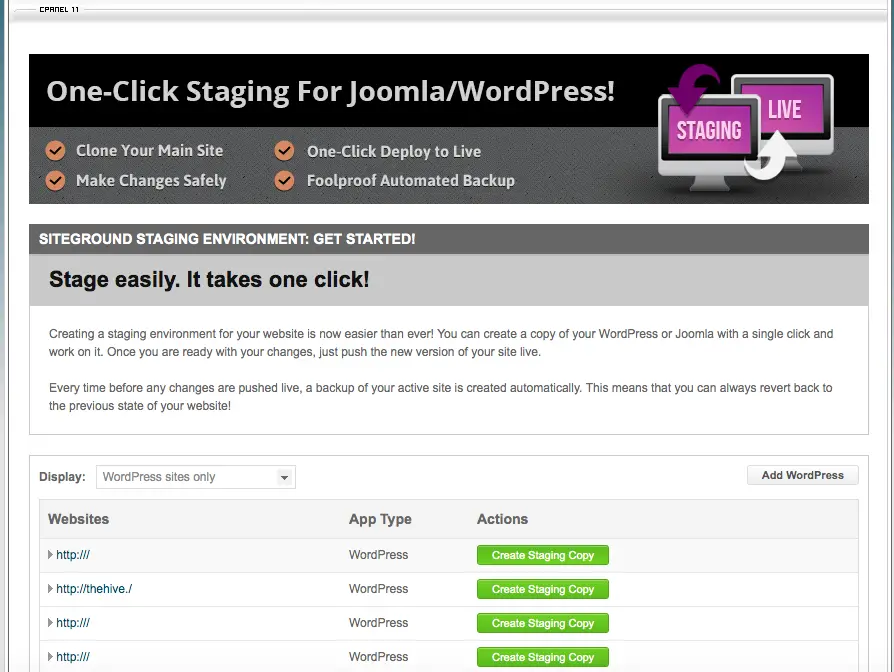The width and height of the screenshot is (894, 672).
Task: Open the http://thehive./ website link
Action: [x=94, y=589]
